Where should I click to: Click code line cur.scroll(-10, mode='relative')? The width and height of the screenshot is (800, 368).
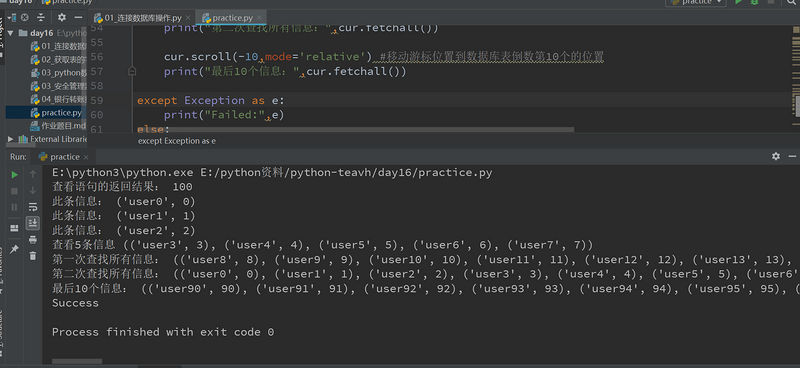[x=268, y=56]
